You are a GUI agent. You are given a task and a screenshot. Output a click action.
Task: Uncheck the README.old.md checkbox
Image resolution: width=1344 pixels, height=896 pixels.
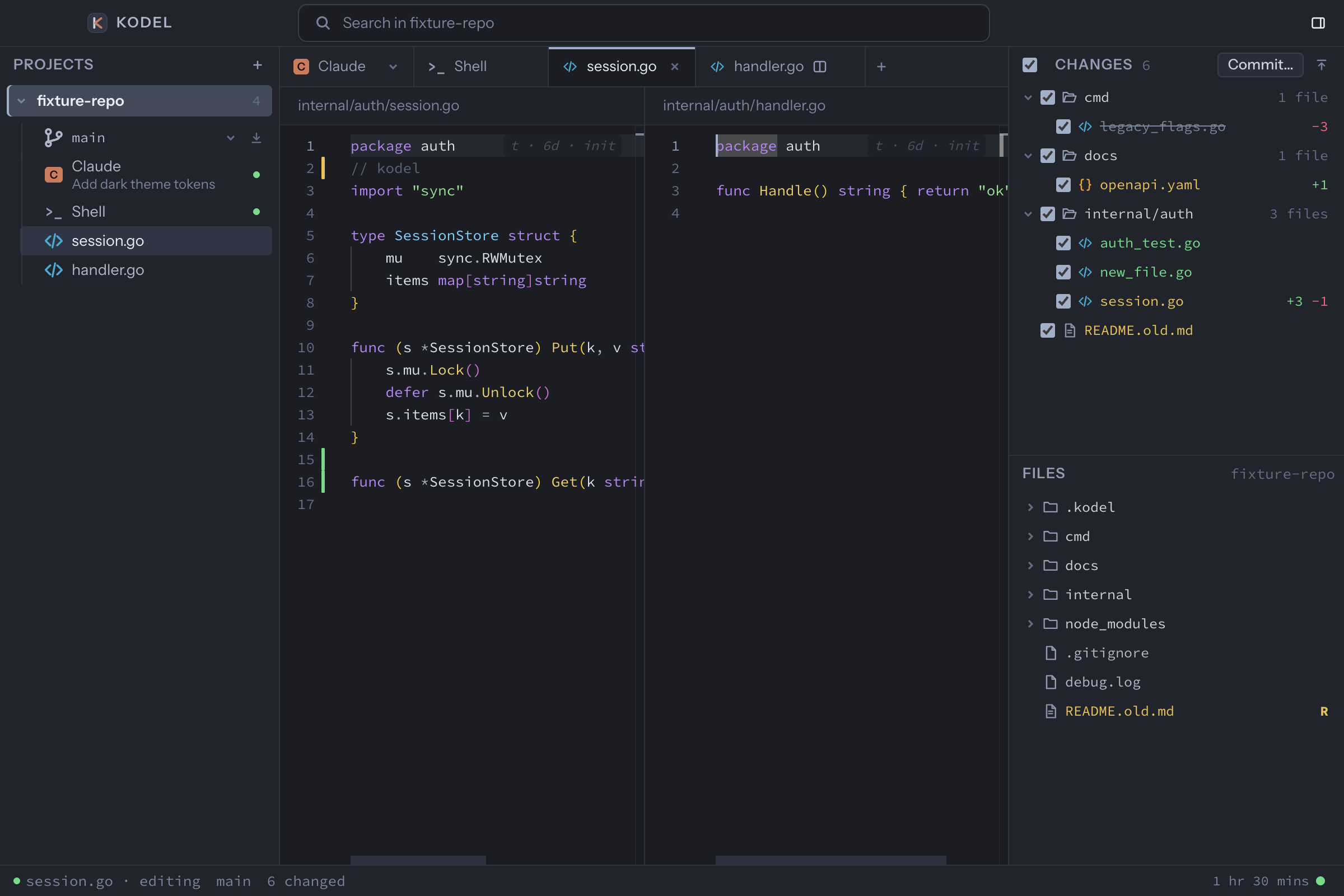(x=1047, y=331)
